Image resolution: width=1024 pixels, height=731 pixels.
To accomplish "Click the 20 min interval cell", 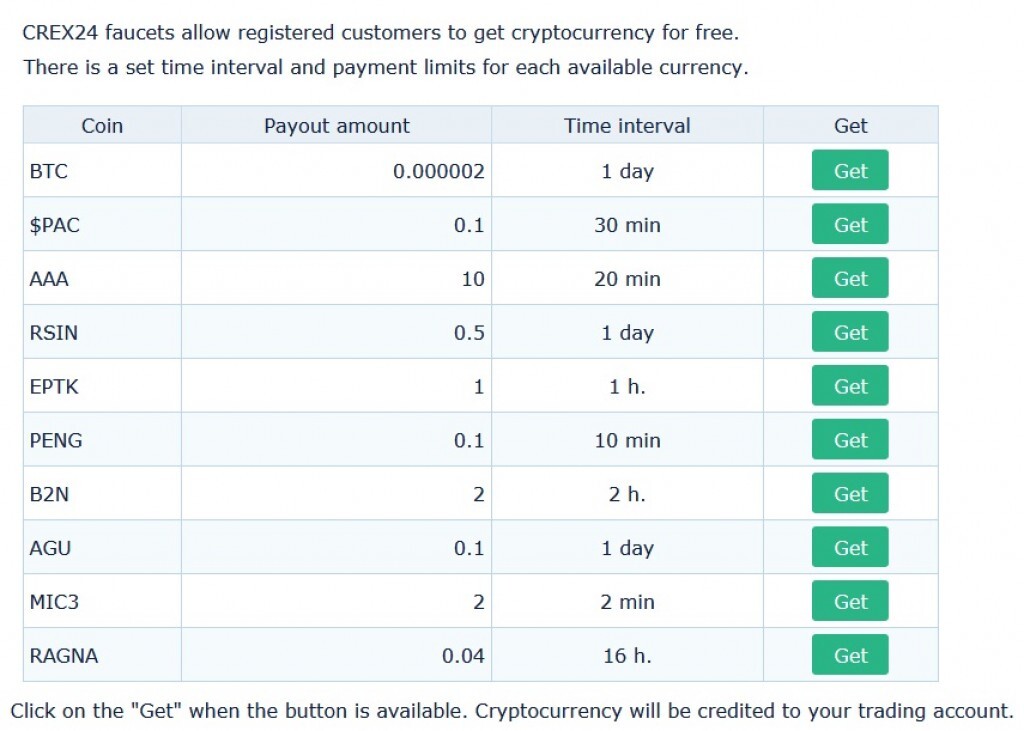I will [x=627, y=279].
